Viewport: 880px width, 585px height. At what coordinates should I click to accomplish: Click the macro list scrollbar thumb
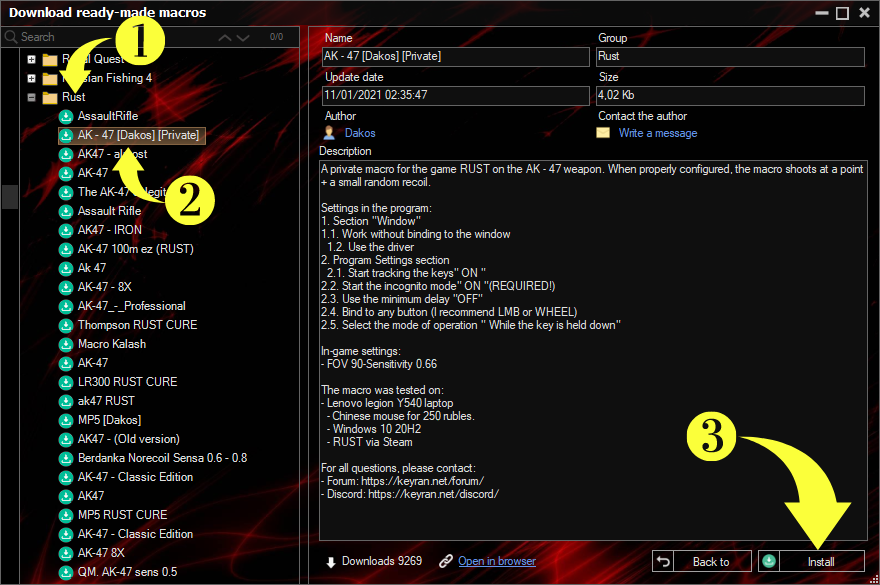coord(10,196)
